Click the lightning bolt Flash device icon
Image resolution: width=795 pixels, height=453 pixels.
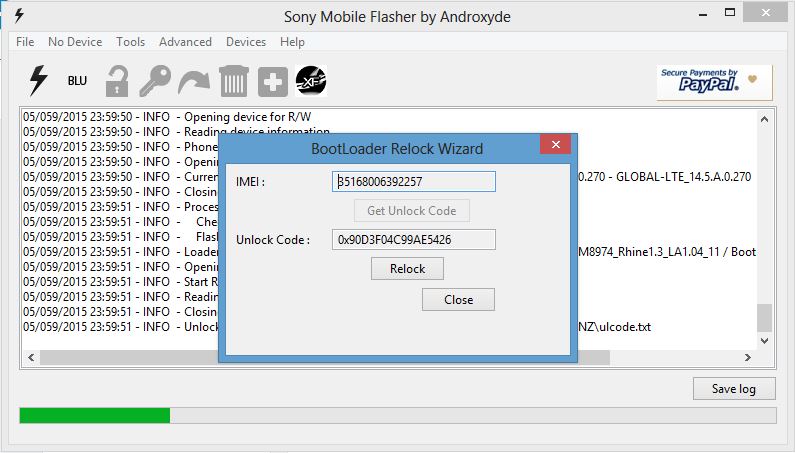[x=38, y=80]
